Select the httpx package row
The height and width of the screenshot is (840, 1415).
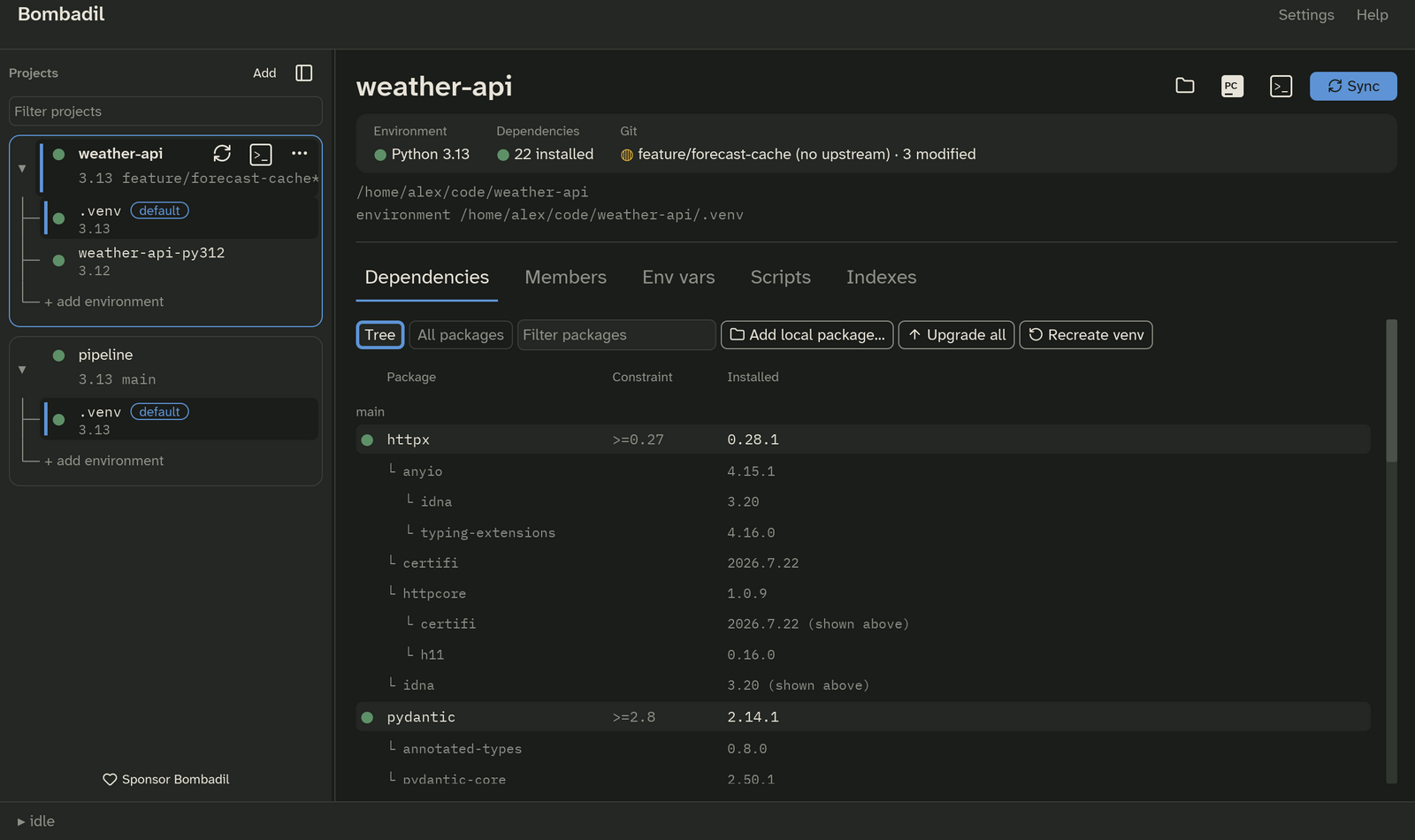pos(863,439)
